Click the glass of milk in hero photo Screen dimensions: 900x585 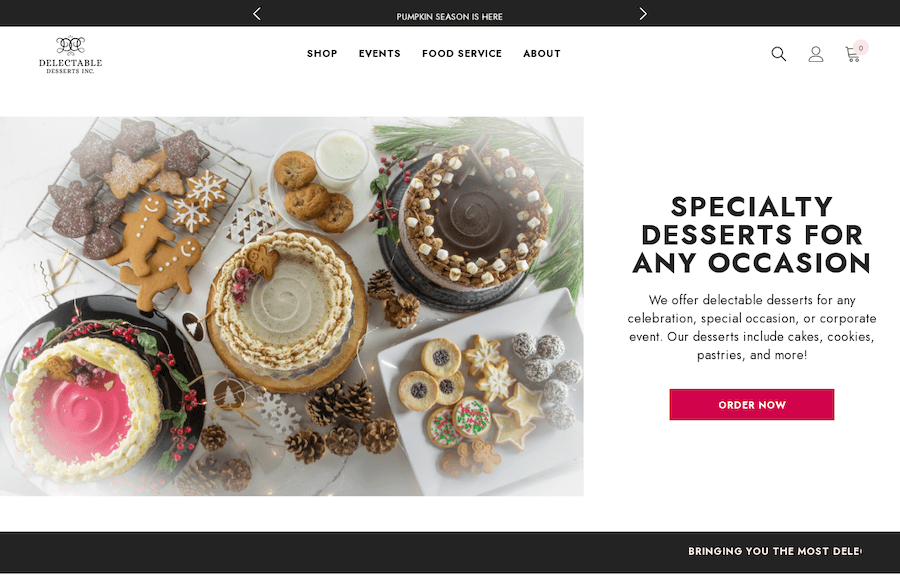tap(342, 160)
